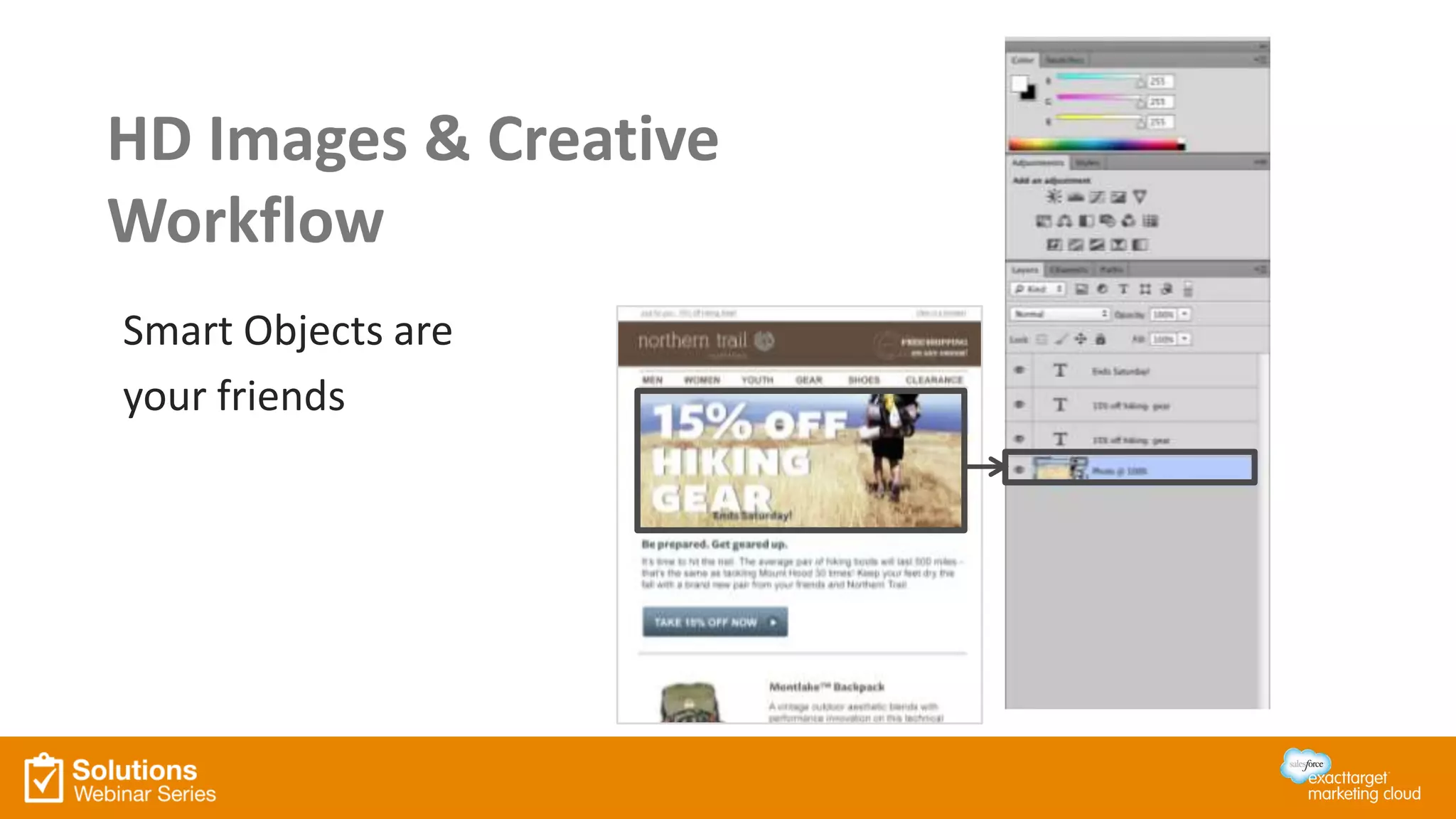This screenshot has width=1456, height=819.
Task: Open the Fill slider arrow
Action: pyautogui.click(x=1184, y=340)
